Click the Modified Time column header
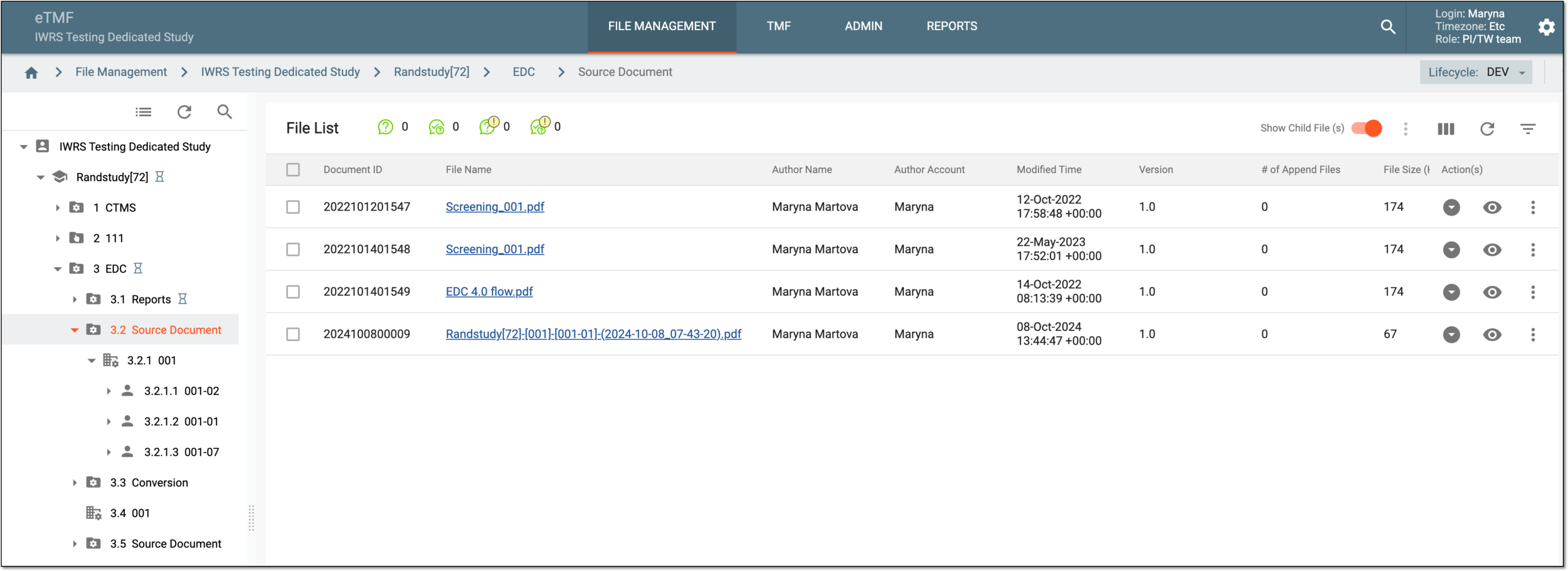1568x571 pixels. point(1049,170)
